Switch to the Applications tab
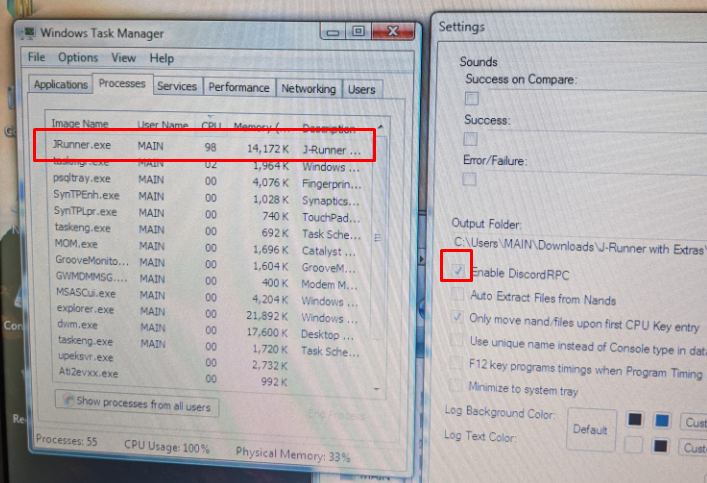Screen dimensions: 707x483 click(x=60, y=84)
